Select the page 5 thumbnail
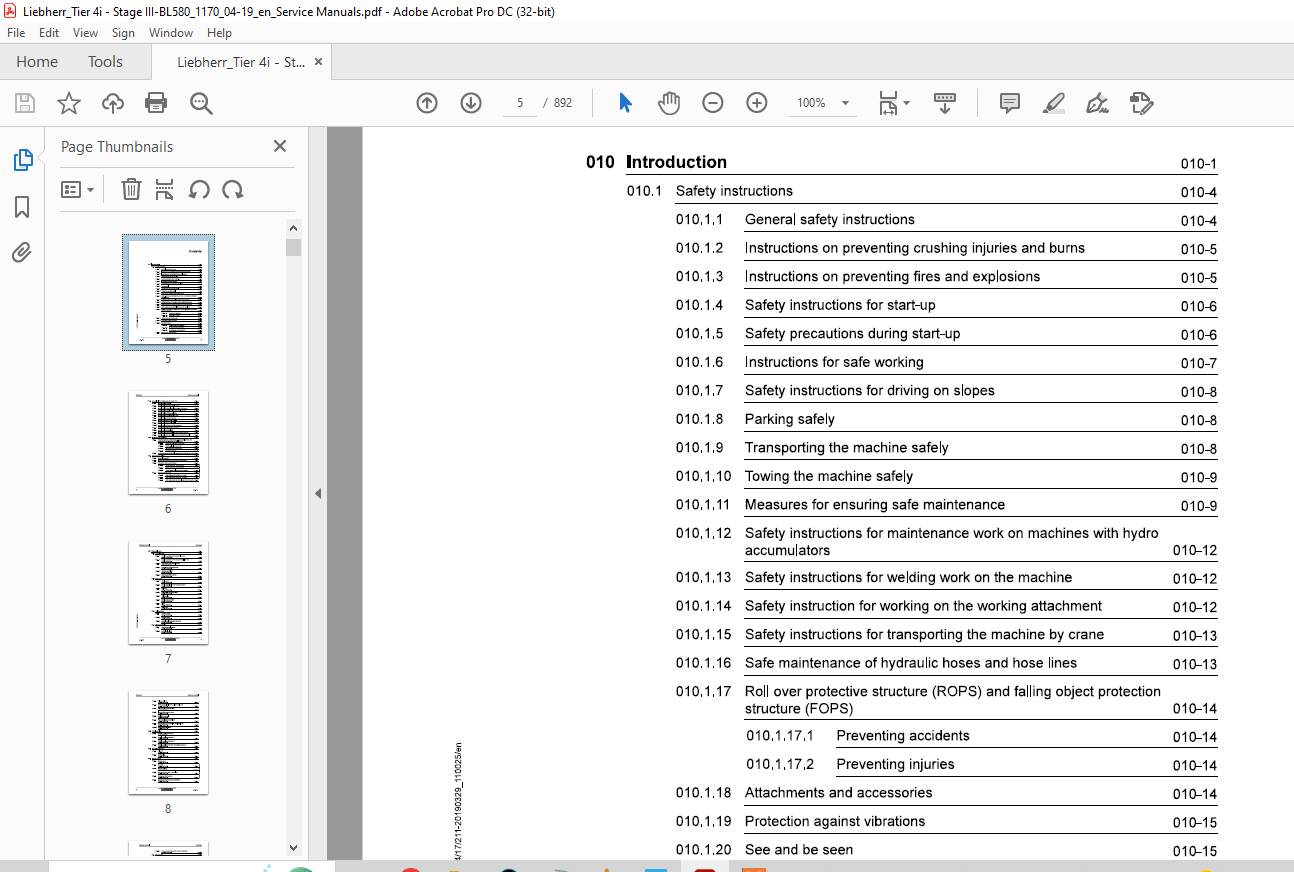The height and width of the screenshot is (872, 1294). point(168,292)
